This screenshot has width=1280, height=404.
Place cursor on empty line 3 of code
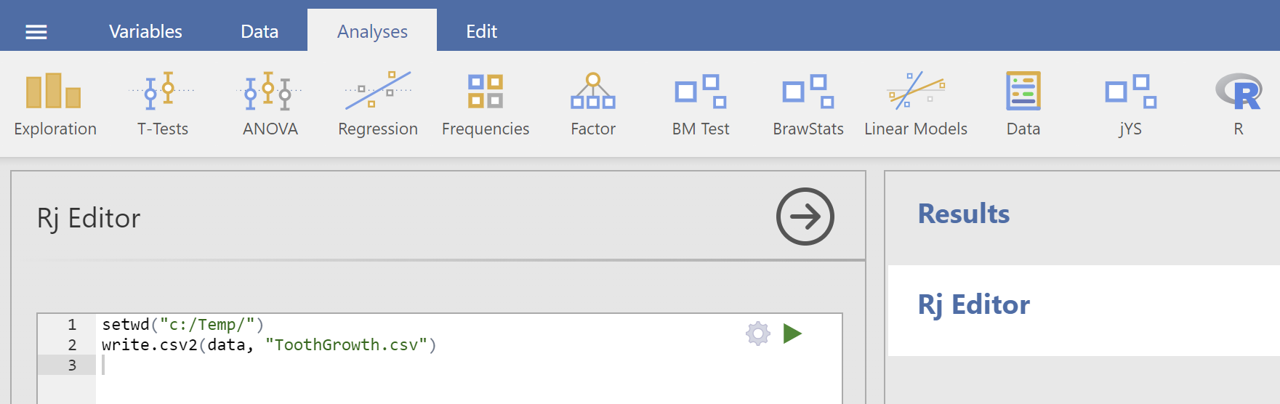[x=468, y=365]
